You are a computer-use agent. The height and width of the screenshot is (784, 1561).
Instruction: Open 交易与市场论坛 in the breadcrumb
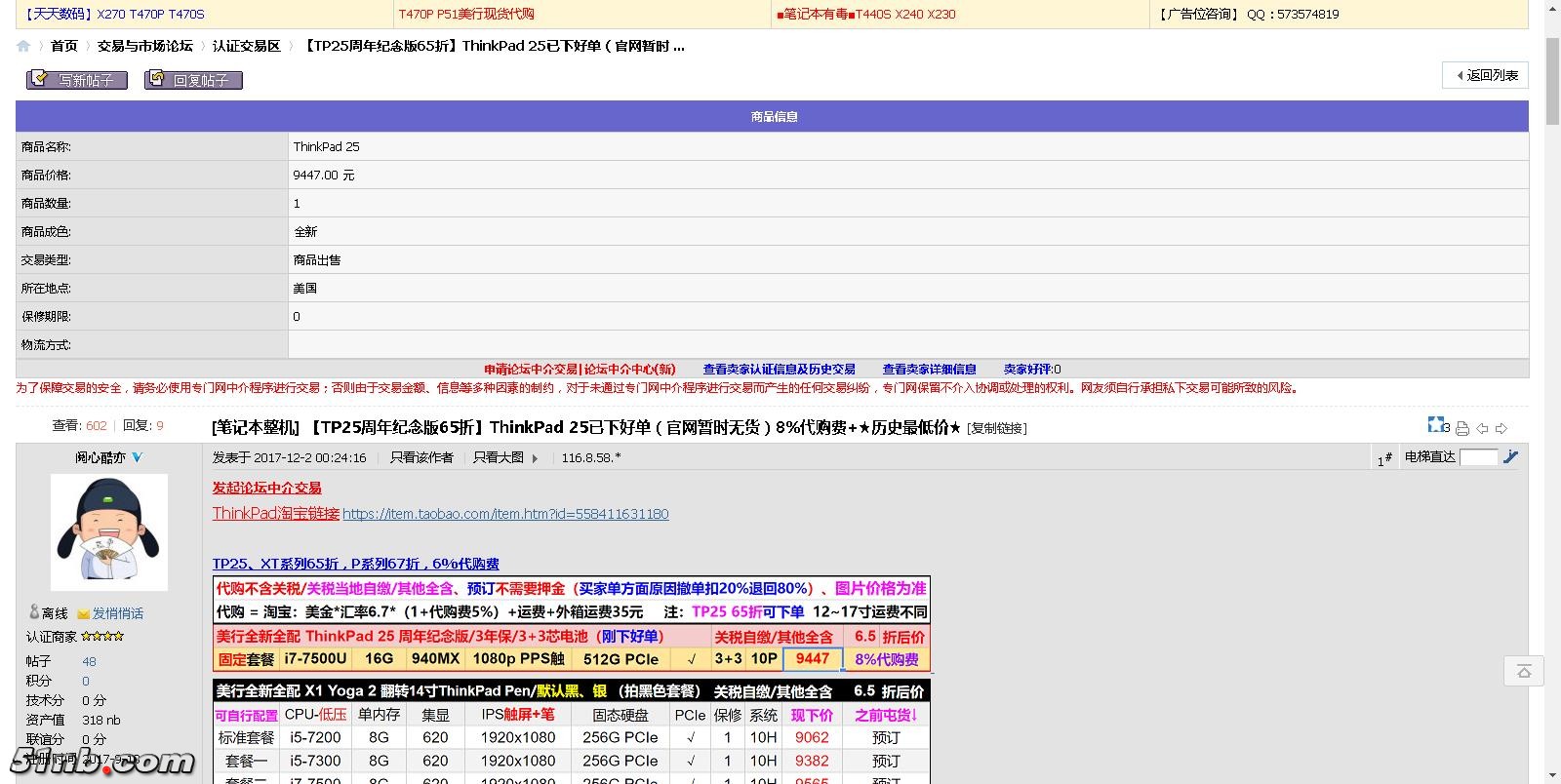tap(144, 46)
